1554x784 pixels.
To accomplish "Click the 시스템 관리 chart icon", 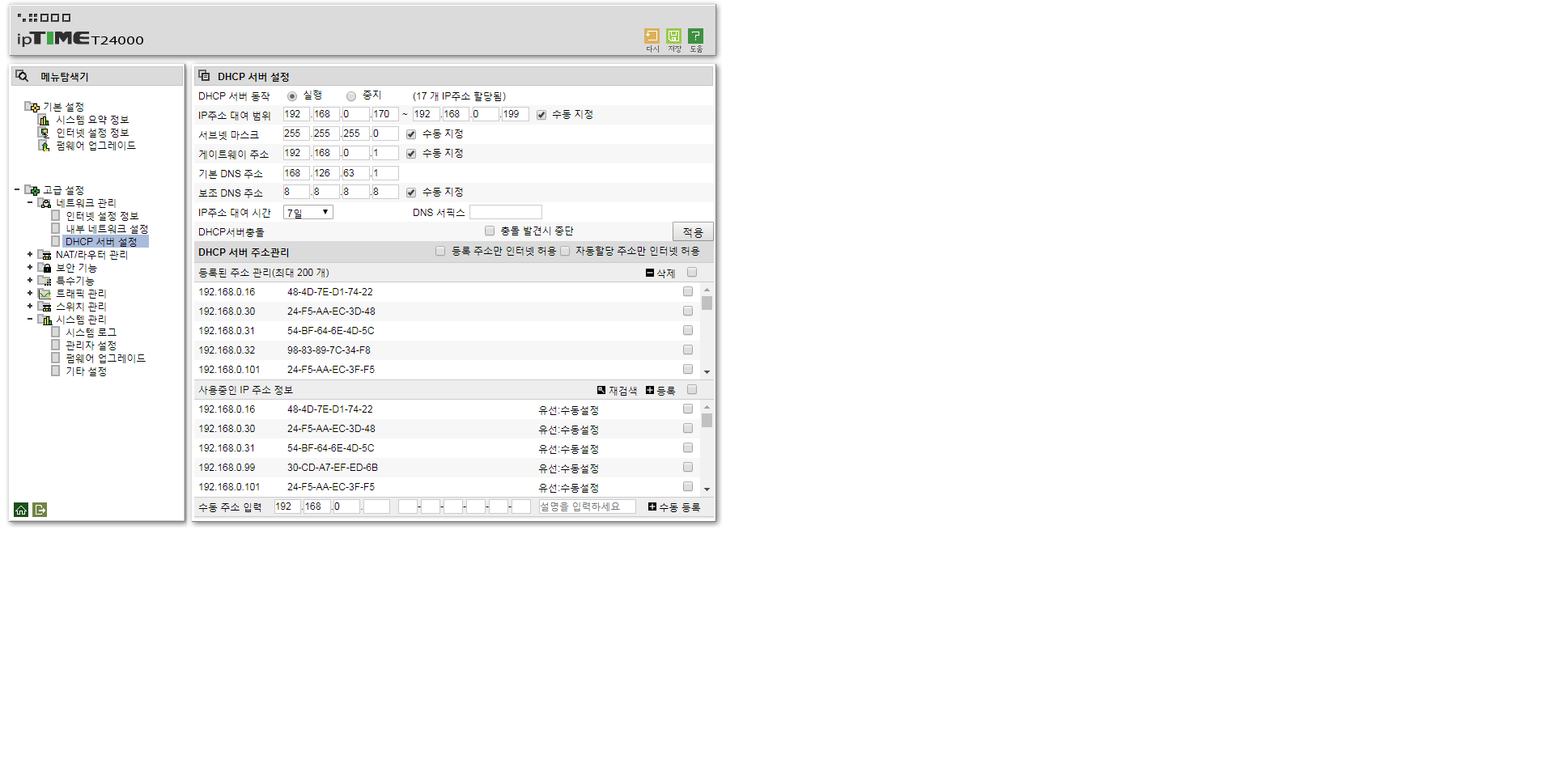I will click(x=45, y=320).
